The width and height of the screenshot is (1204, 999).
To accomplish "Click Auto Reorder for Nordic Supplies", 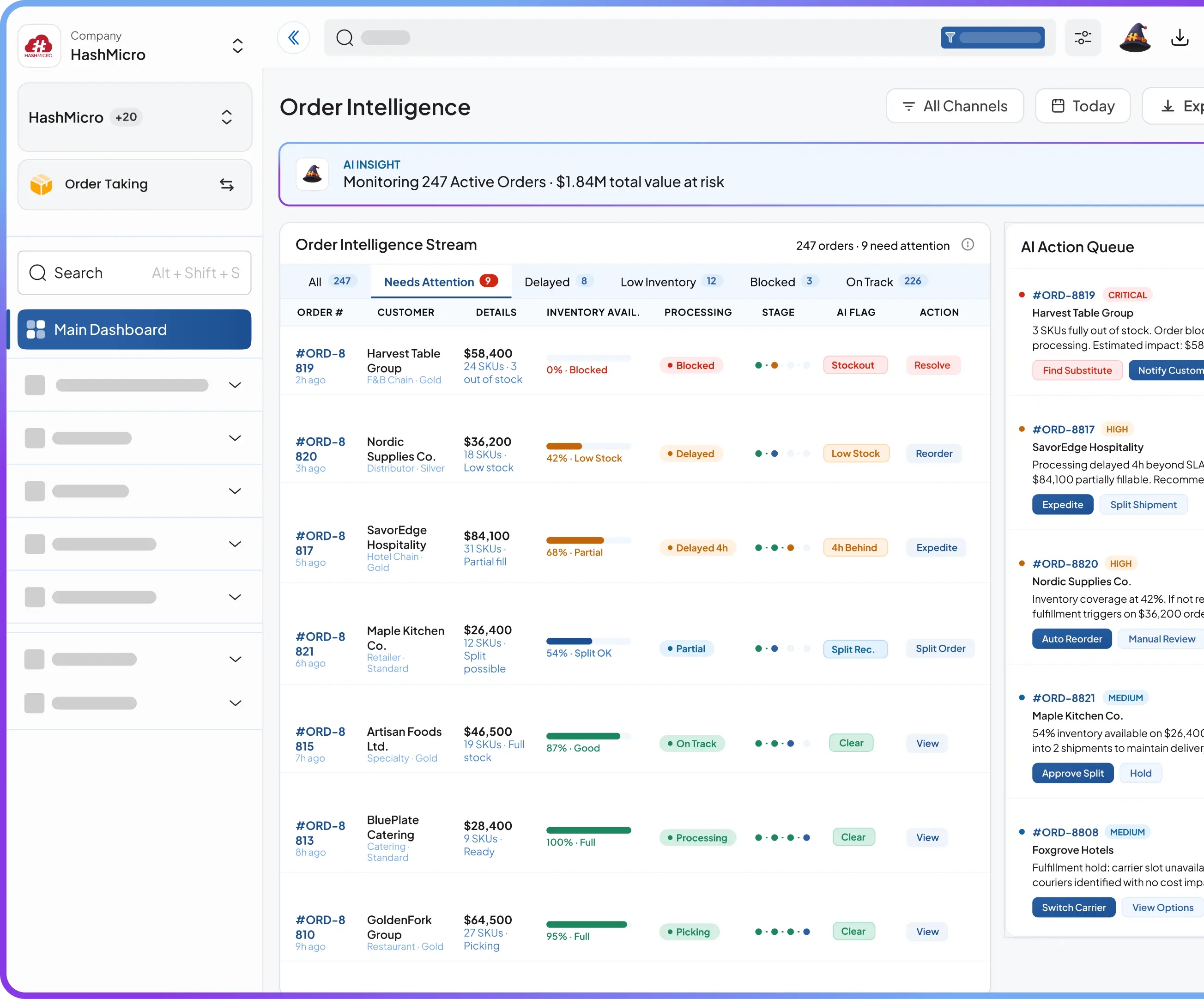I will tap(1071, 639).
